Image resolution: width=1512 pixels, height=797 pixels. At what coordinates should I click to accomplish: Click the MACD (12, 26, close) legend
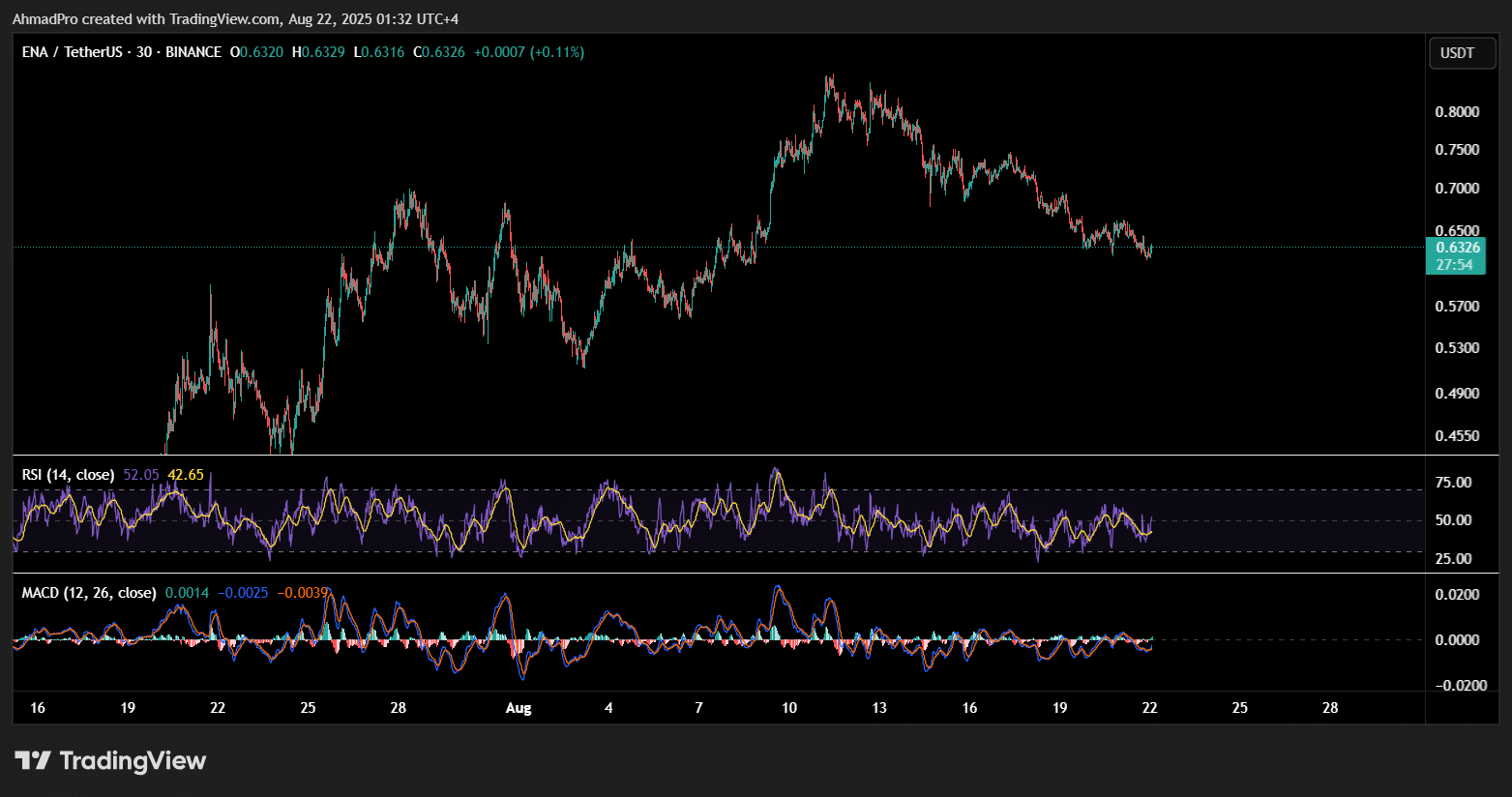88,592
